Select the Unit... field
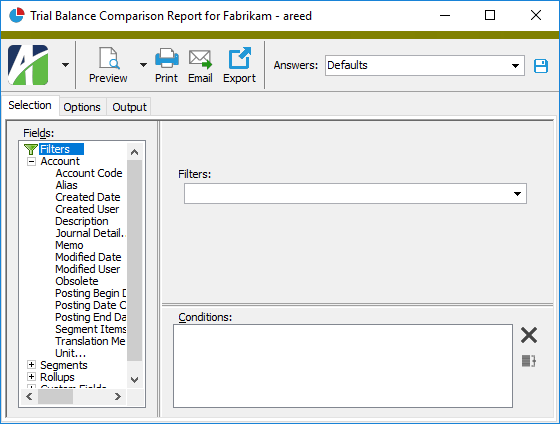Viewport: 560px width, 424px height. [x=70, y=353]
